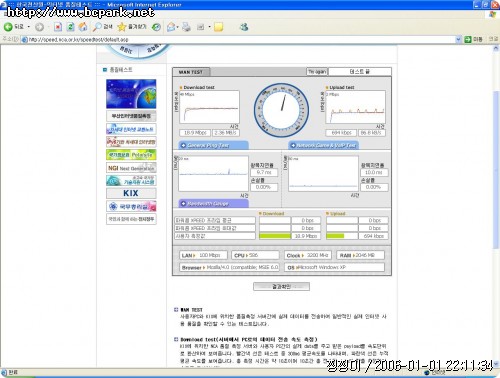Click the status bar page icon

(4, 372)
